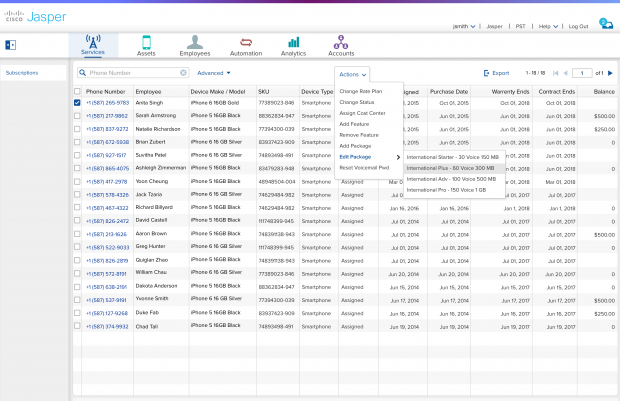Sort by the Contract Ends column header
This screenshot has width=620, height=401.
(557, 91)
